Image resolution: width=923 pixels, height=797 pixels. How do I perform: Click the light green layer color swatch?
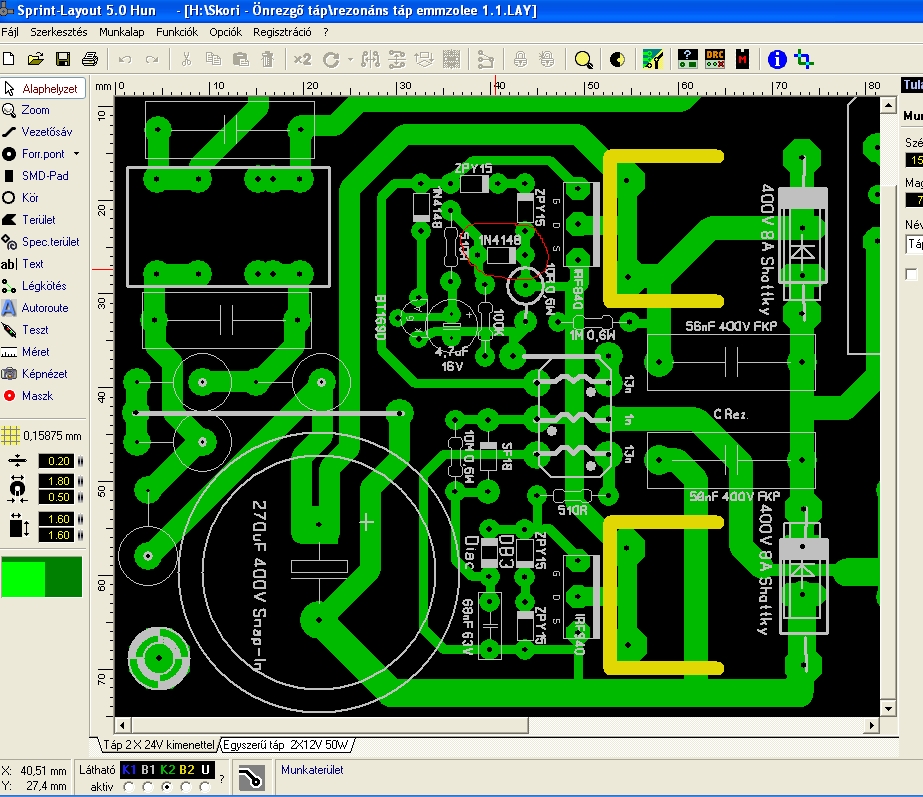click(23, 577)
